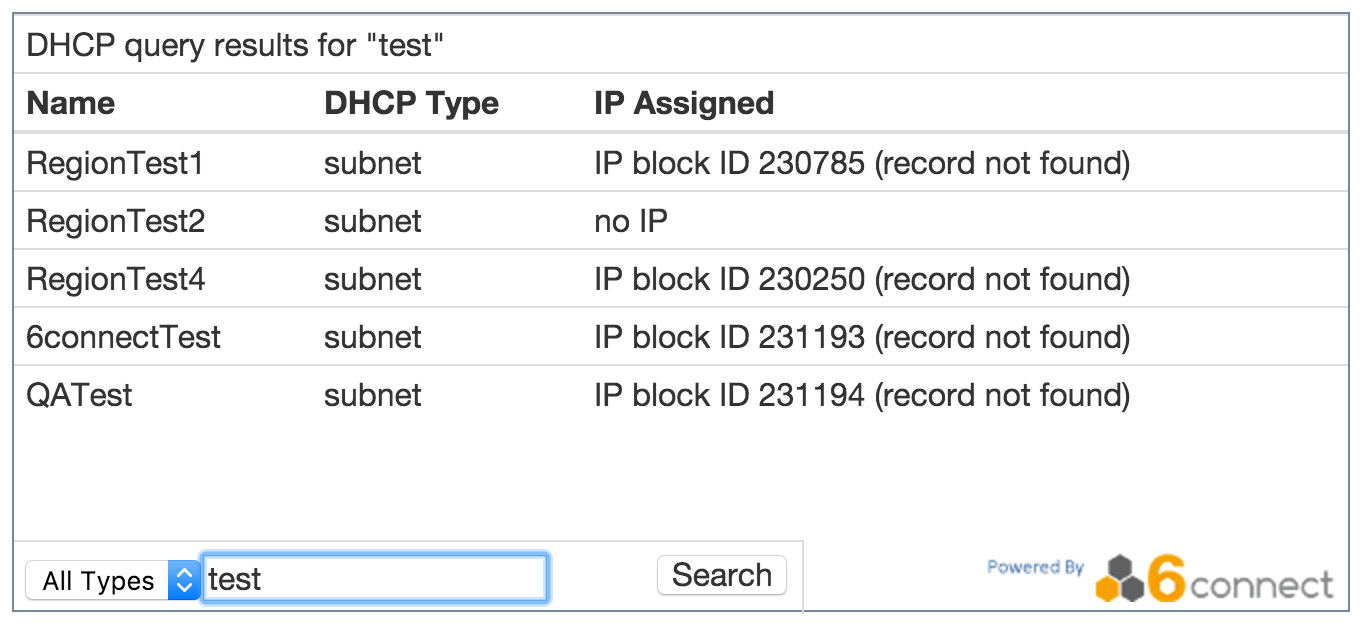This screenshot has width=1370, height=624.
Task: Click the DHCP query results title
Action: point(235,46)
